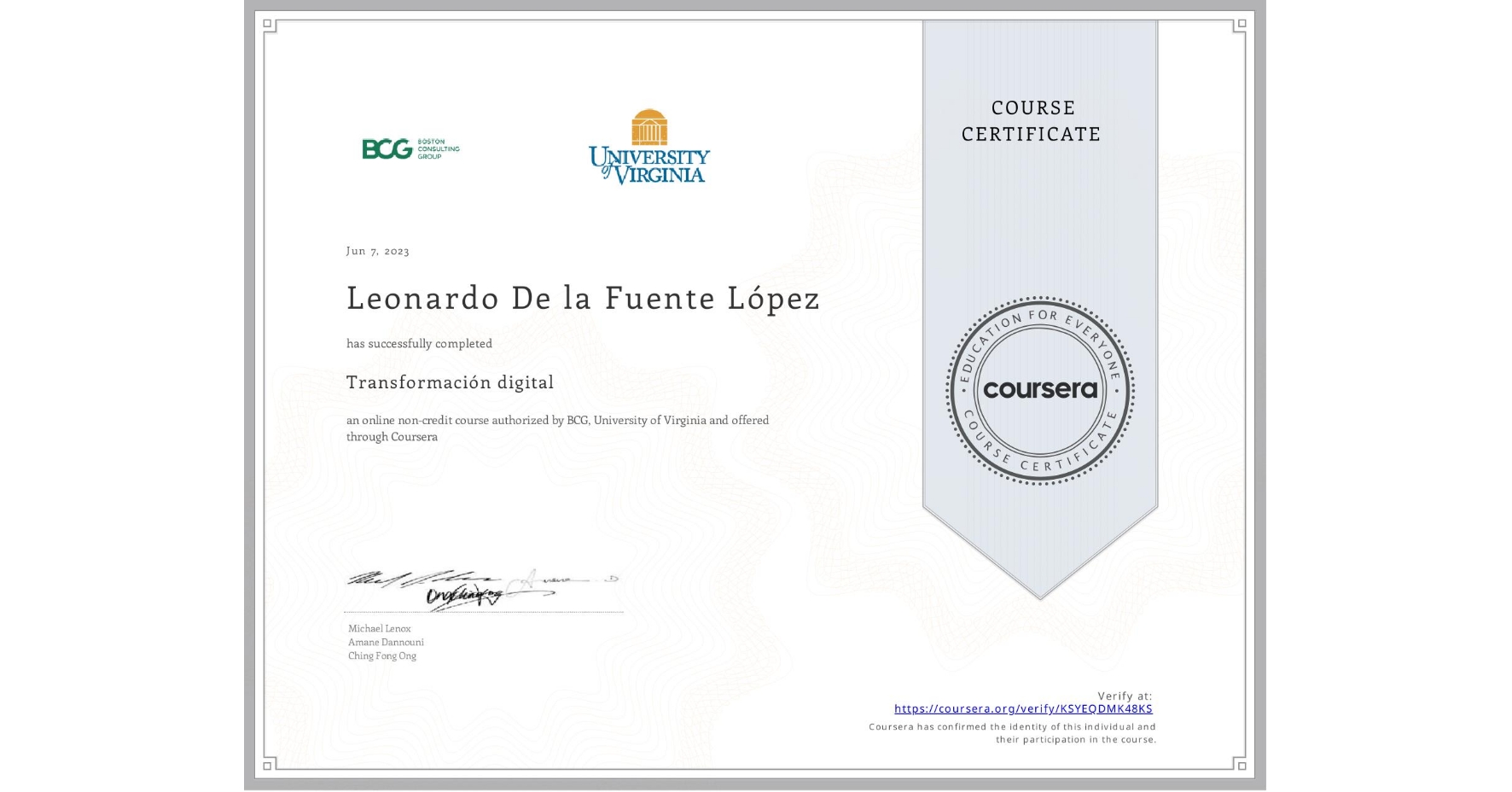
Task: Click the signatures above the instructor names
Action: pyautogui.click(x=482, y=588)
